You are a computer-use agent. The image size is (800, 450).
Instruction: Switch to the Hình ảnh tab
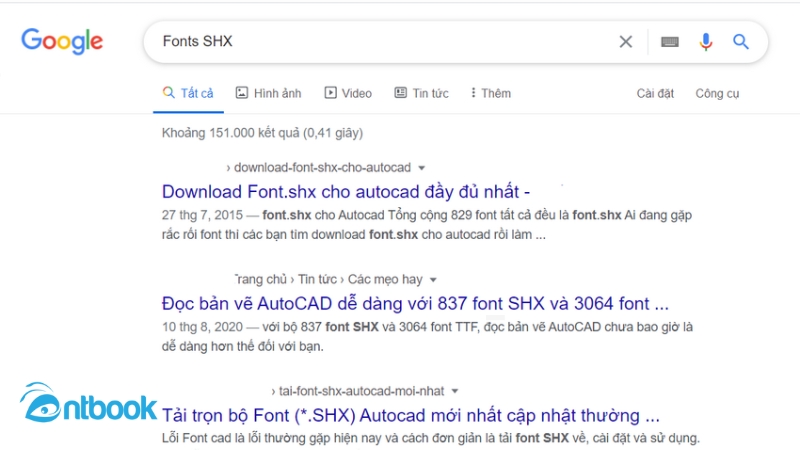click(268, 93)
